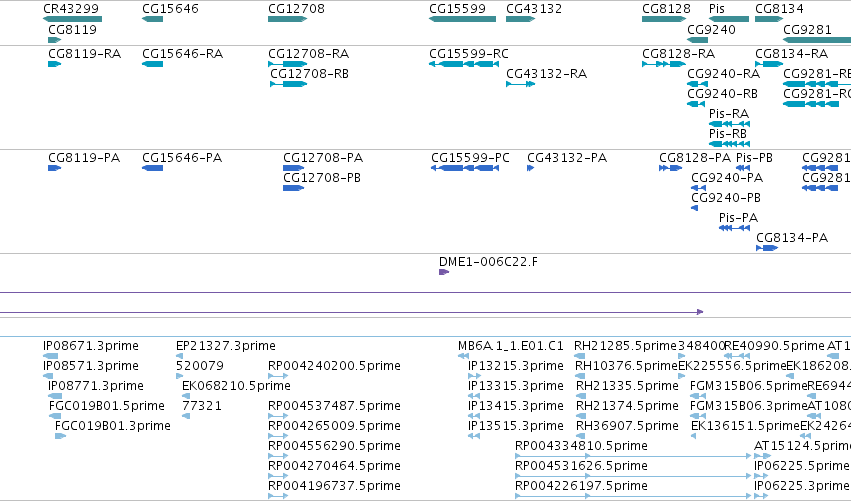Select the 77321 feature label

pyautogui.click(x=202, y=406)
